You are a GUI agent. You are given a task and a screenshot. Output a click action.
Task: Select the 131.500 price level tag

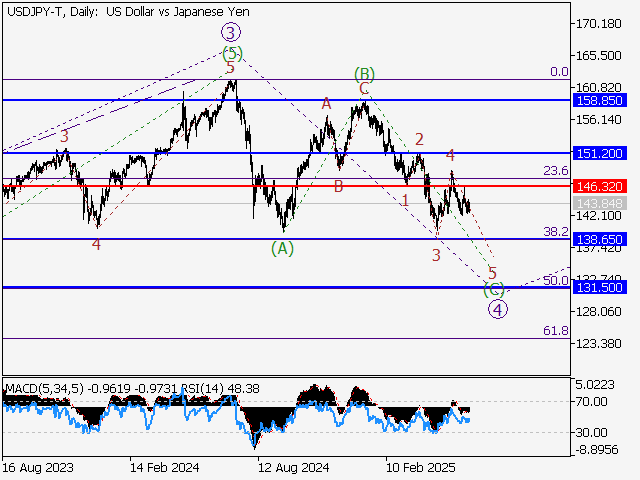pyautogui.click(x=599, y=288)
